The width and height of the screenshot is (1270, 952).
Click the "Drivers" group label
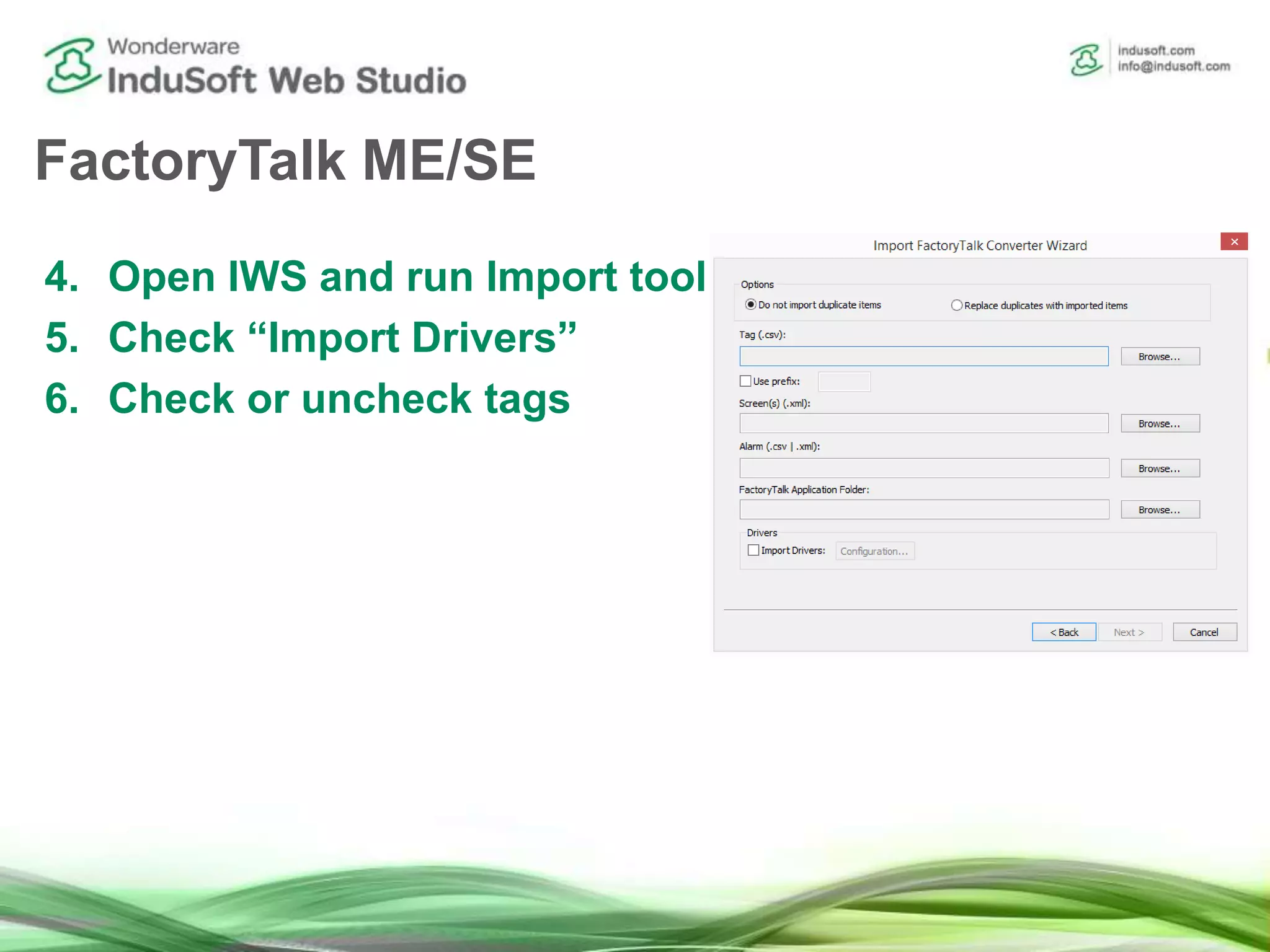coord(762,532)
